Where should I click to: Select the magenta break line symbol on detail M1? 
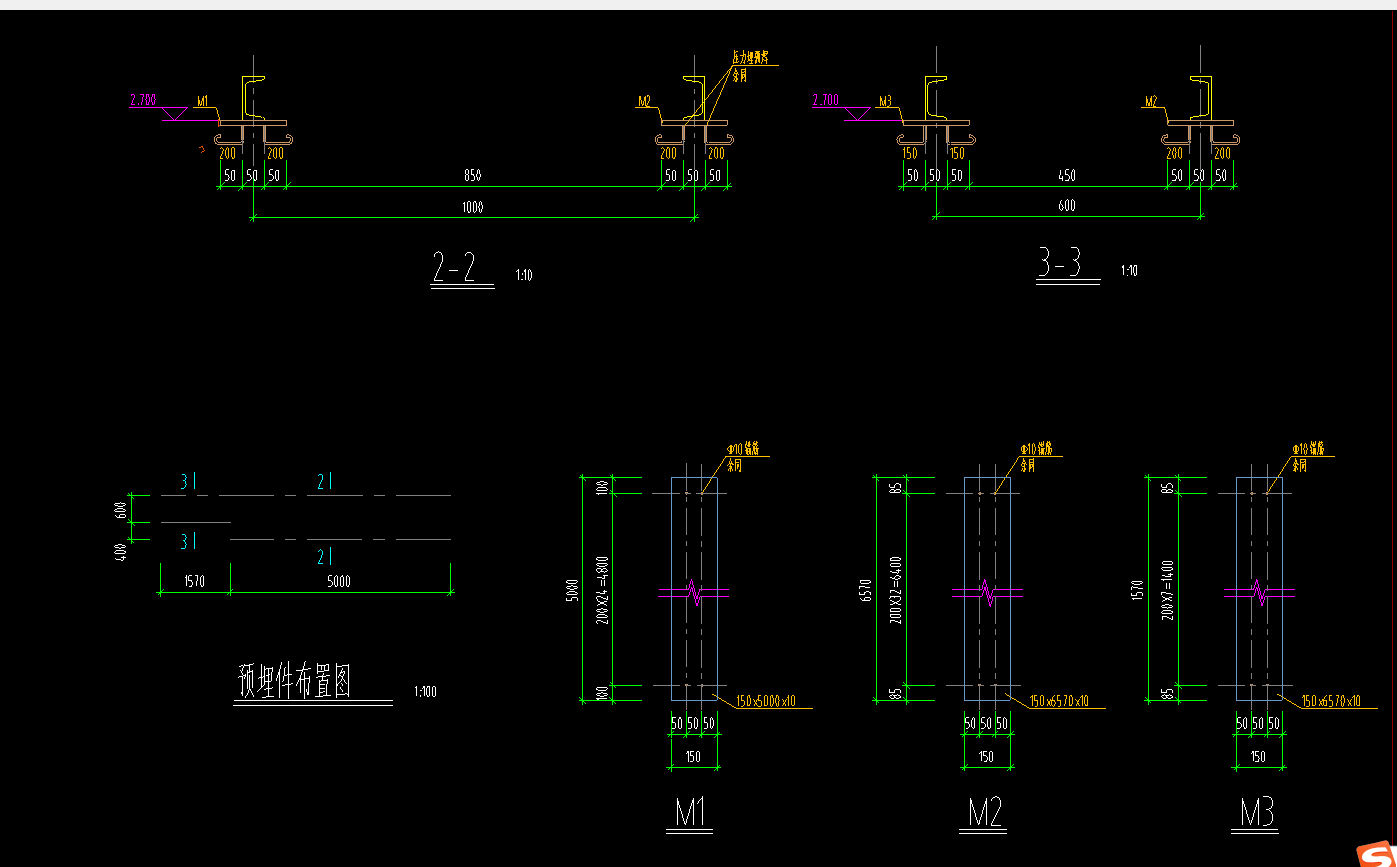tap(693, 594)
